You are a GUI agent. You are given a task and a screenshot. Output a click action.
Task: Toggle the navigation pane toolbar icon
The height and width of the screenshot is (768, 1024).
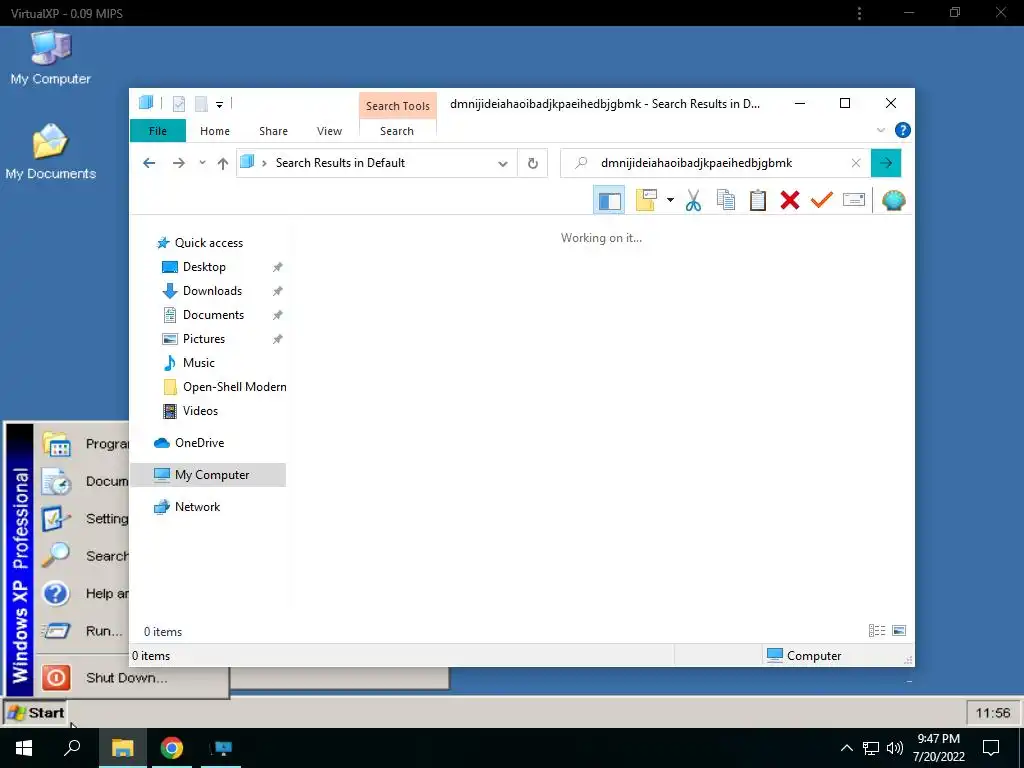coord(609,200)
